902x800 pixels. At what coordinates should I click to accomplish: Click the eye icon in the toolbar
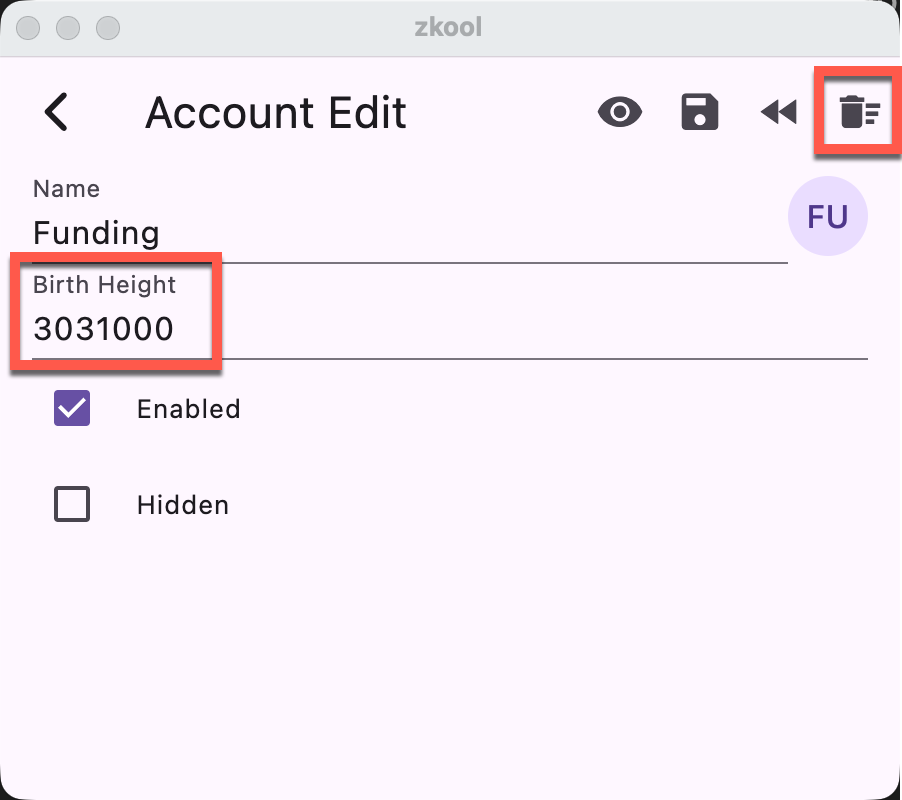tap(620, 112)
